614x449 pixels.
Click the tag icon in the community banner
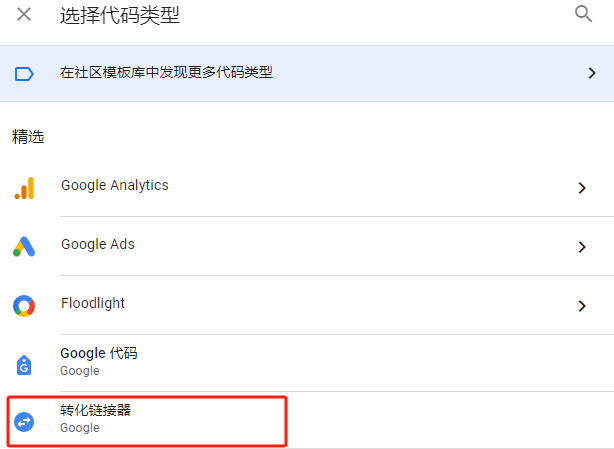24,73
